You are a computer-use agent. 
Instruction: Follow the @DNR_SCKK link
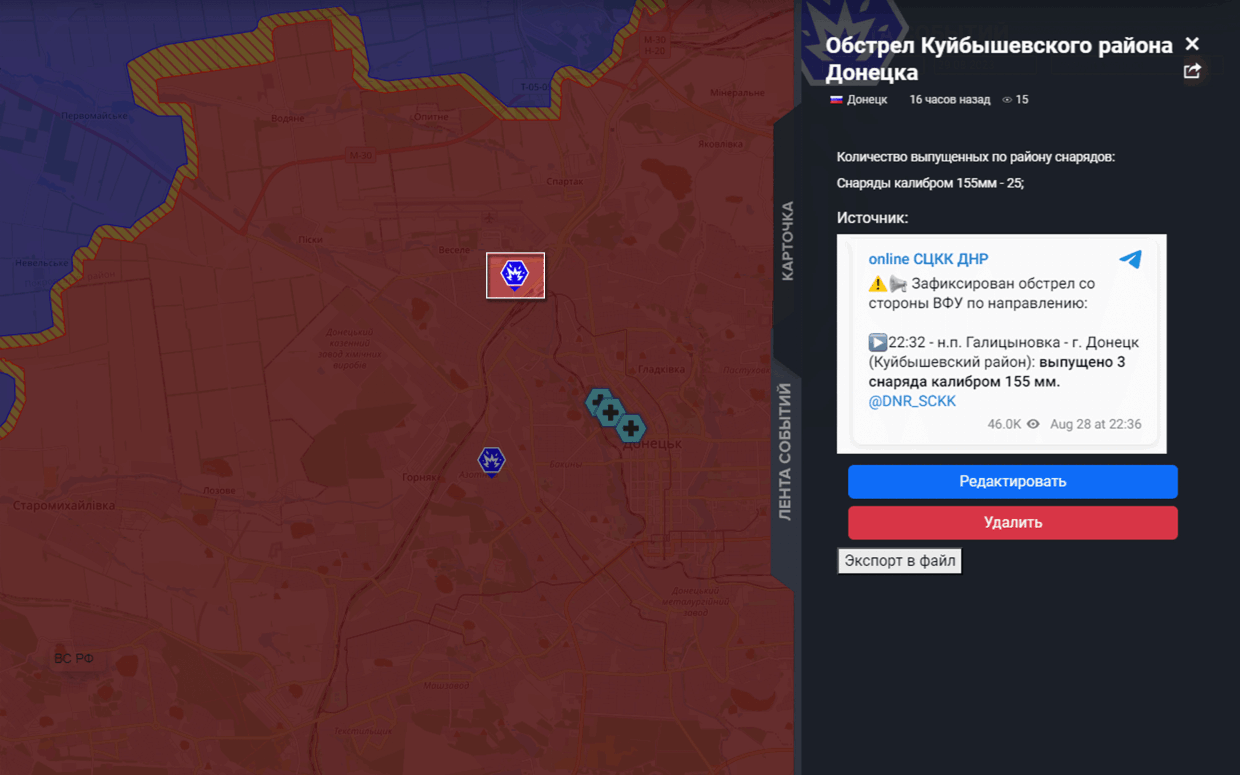point(912,401)
